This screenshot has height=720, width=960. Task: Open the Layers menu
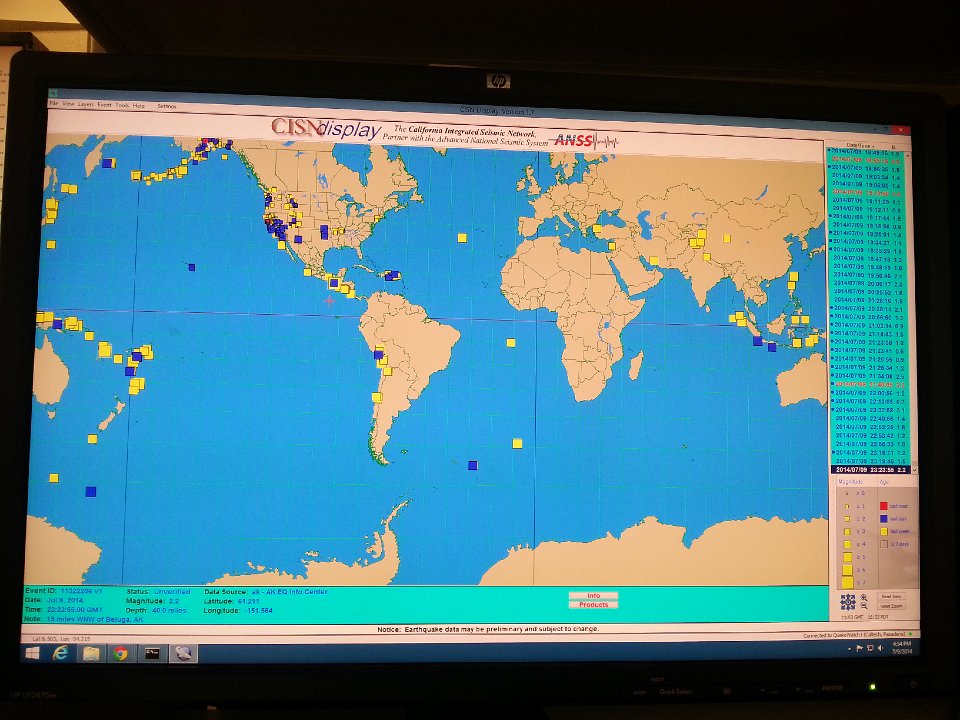click(x=86, y=105)
